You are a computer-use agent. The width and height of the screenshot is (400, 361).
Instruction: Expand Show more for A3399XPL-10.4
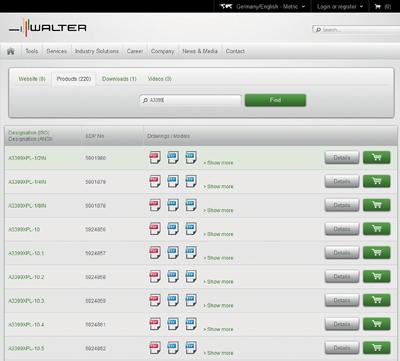tap(219, 329)
